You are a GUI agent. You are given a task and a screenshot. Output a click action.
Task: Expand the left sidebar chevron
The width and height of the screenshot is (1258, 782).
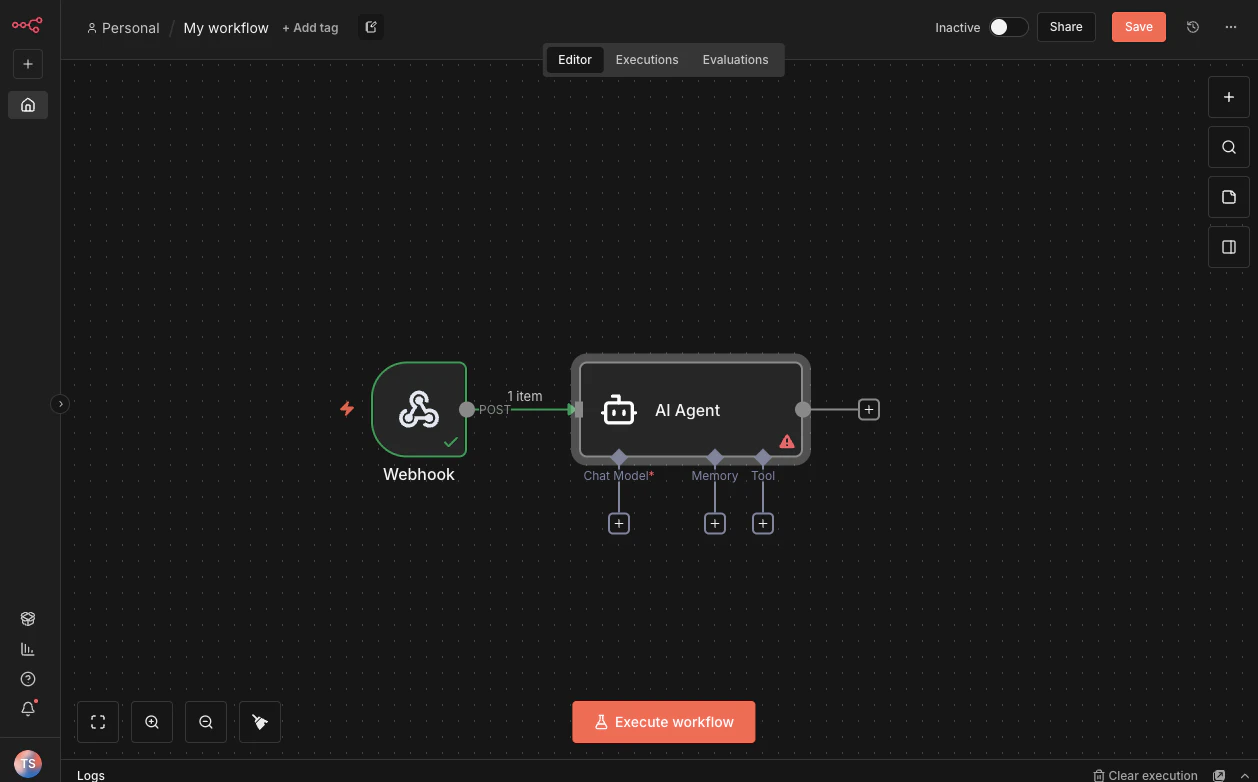click(60, 404)
